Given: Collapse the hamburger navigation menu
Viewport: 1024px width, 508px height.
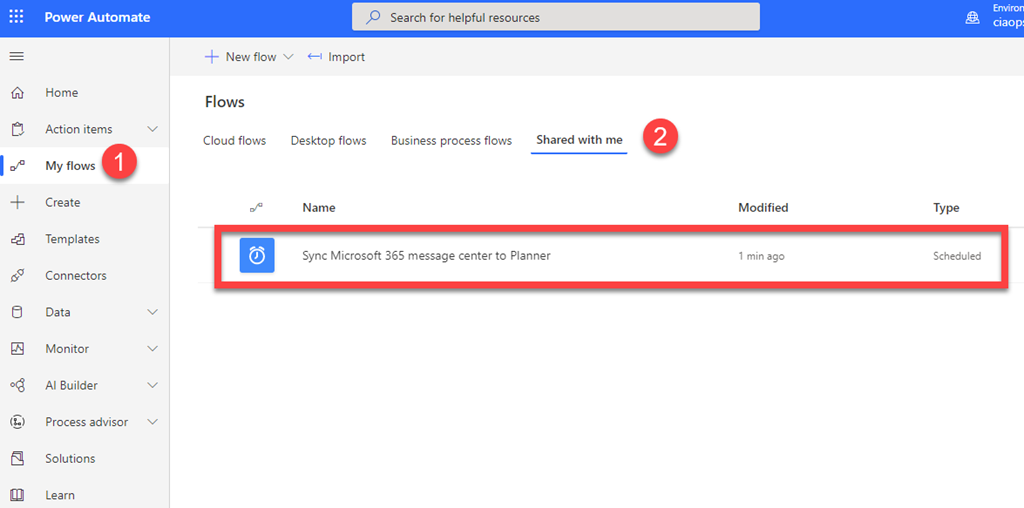Looking at the screenshot, I should (17, 56).
